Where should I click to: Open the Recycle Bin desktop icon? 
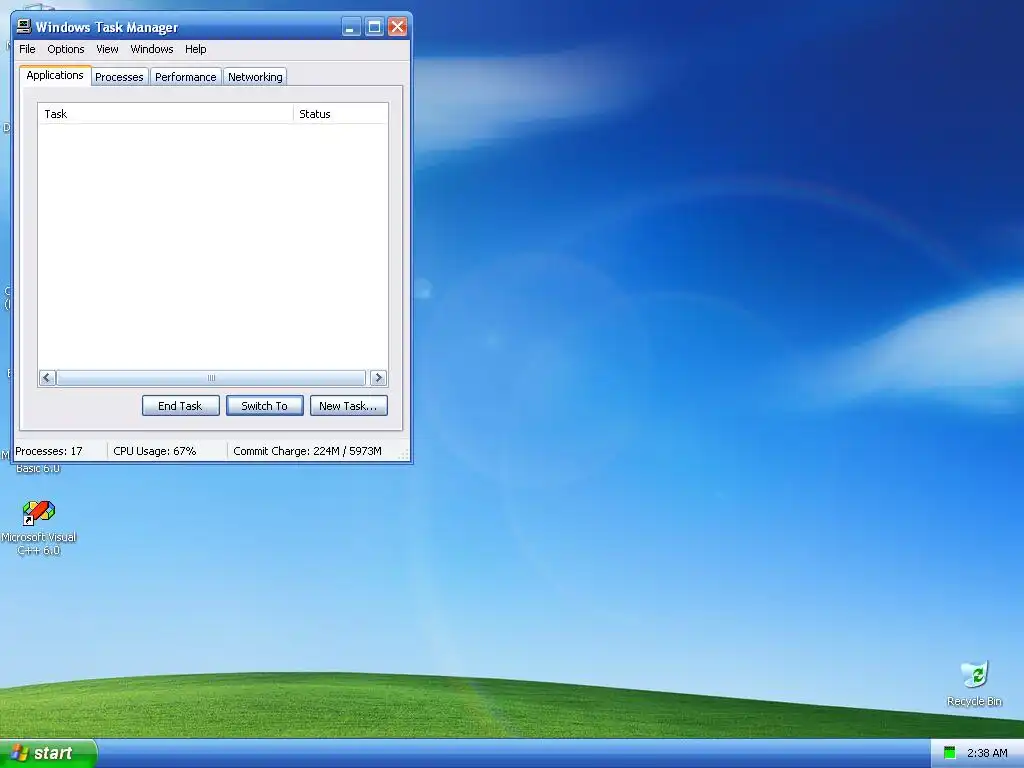(974, 683)
